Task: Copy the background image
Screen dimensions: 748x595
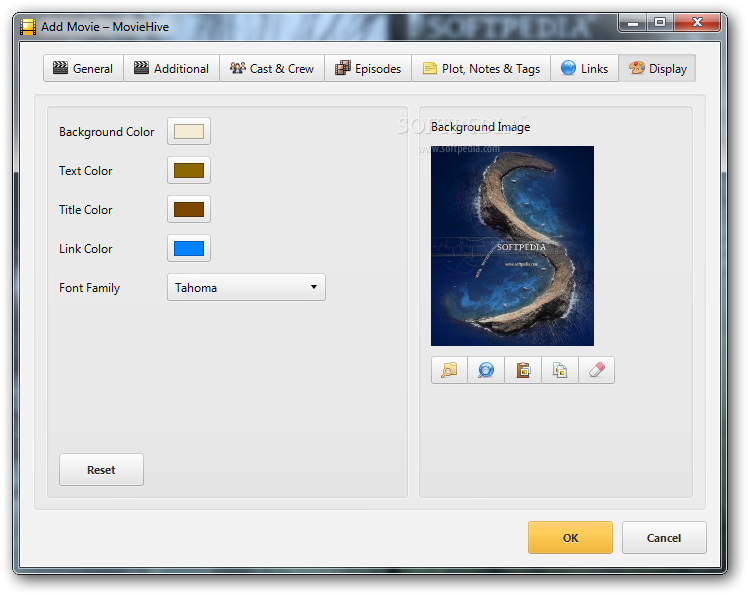Action: 560,370
